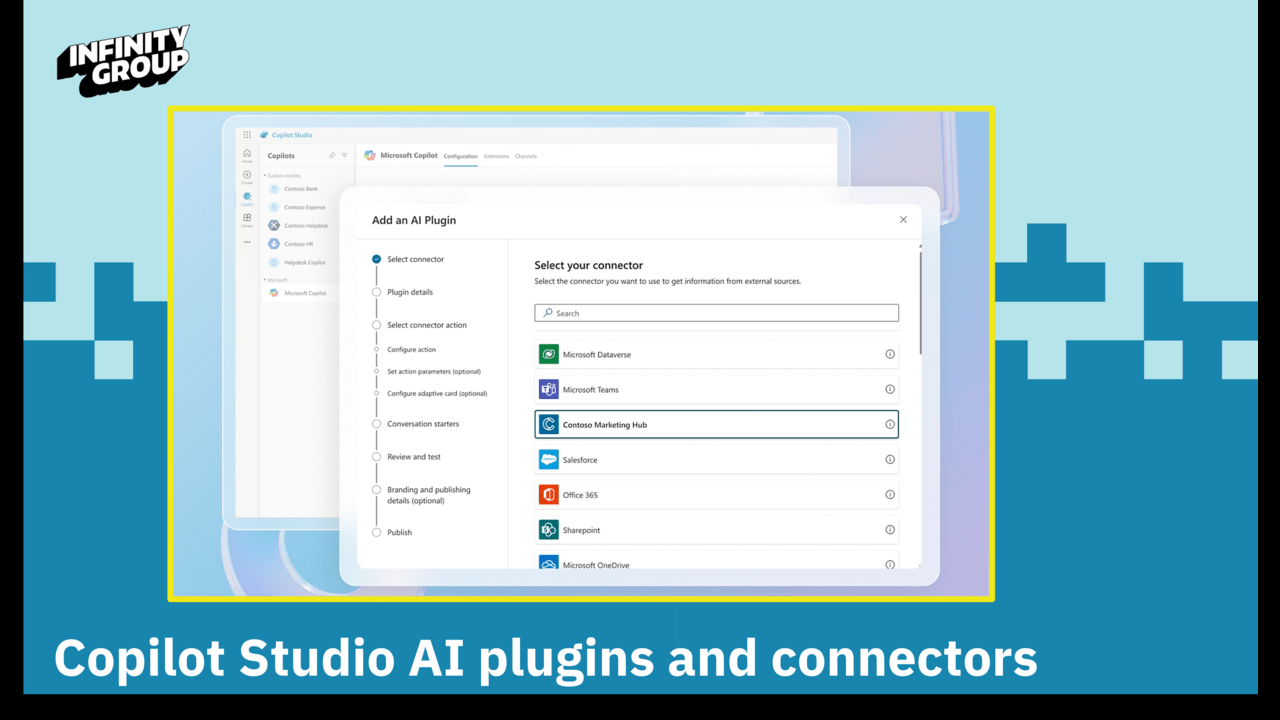Image resolution: width=1280 pixels, height=720 pixels.
Task: Choose the Salesforce connector row
Action: click(716, 459)
